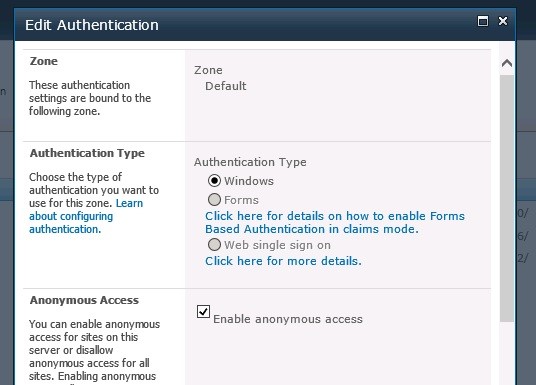The image size is (536, 385).
Task: Open Learn about configuring authentication link
Action: 86,216
